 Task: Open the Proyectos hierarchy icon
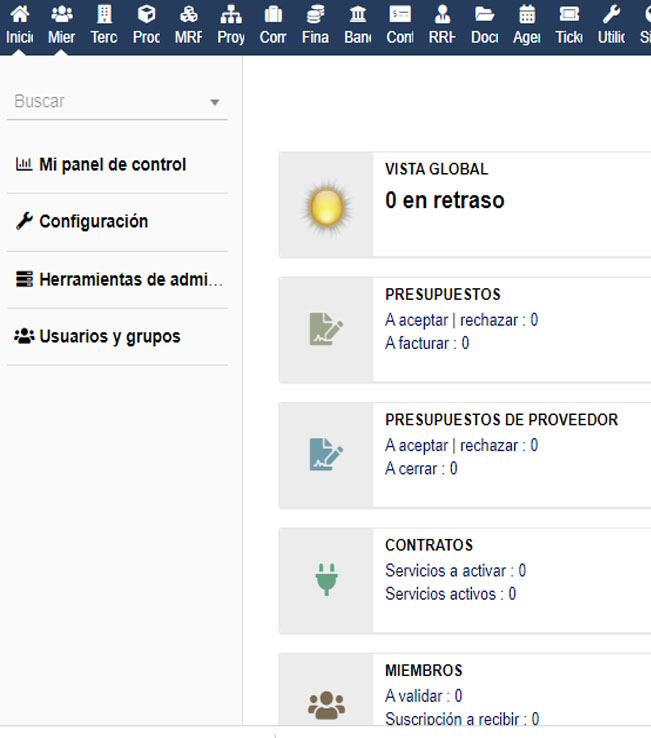(231, 24)
